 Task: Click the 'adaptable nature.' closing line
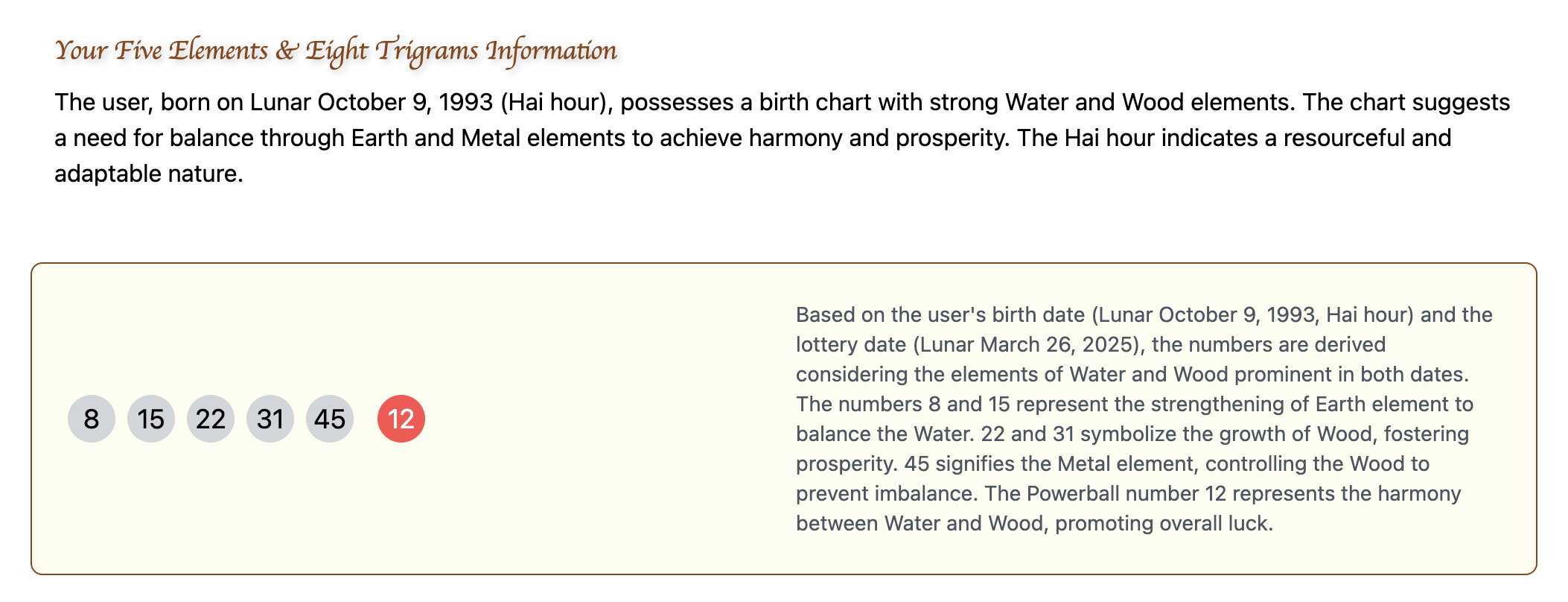point(149,174)
